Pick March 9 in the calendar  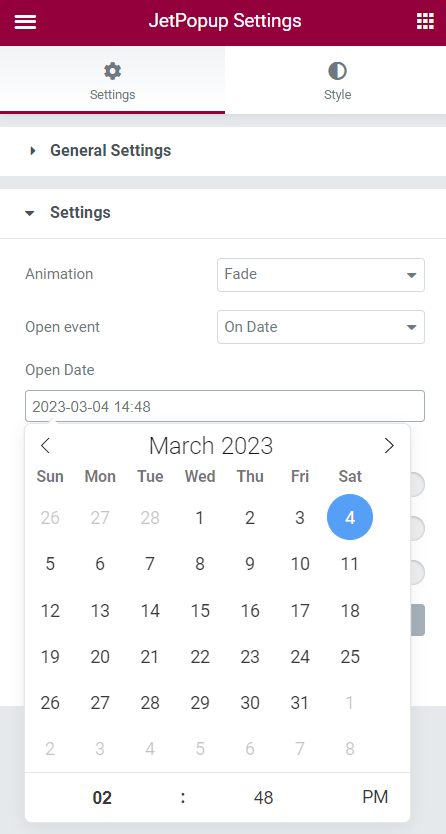(250, 564)
